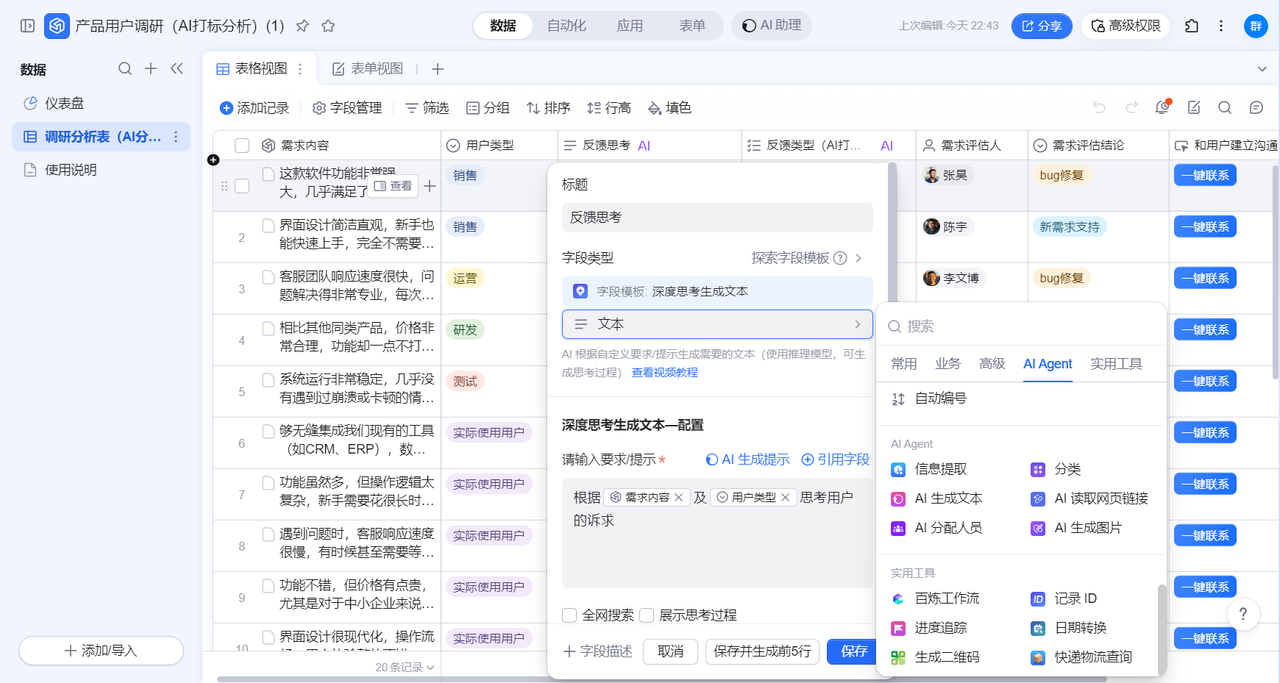The width and height of the screenshot is (1280, 683).
Task: Select the 百炼工作流 tool icon
Action: click(x=898, y=599)
